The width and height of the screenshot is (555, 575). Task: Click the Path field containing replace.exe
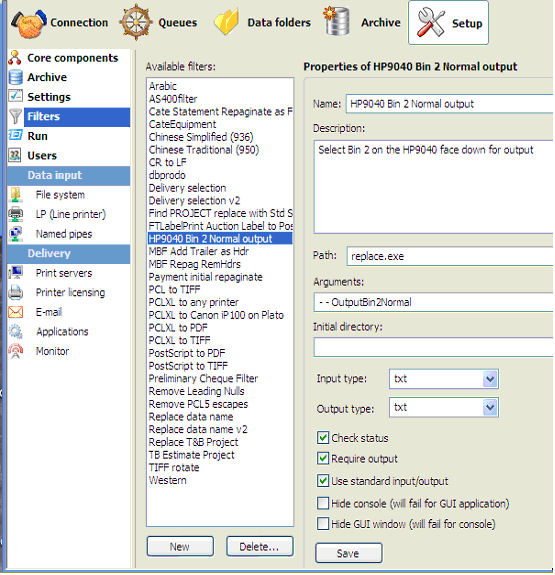(450, 256)
